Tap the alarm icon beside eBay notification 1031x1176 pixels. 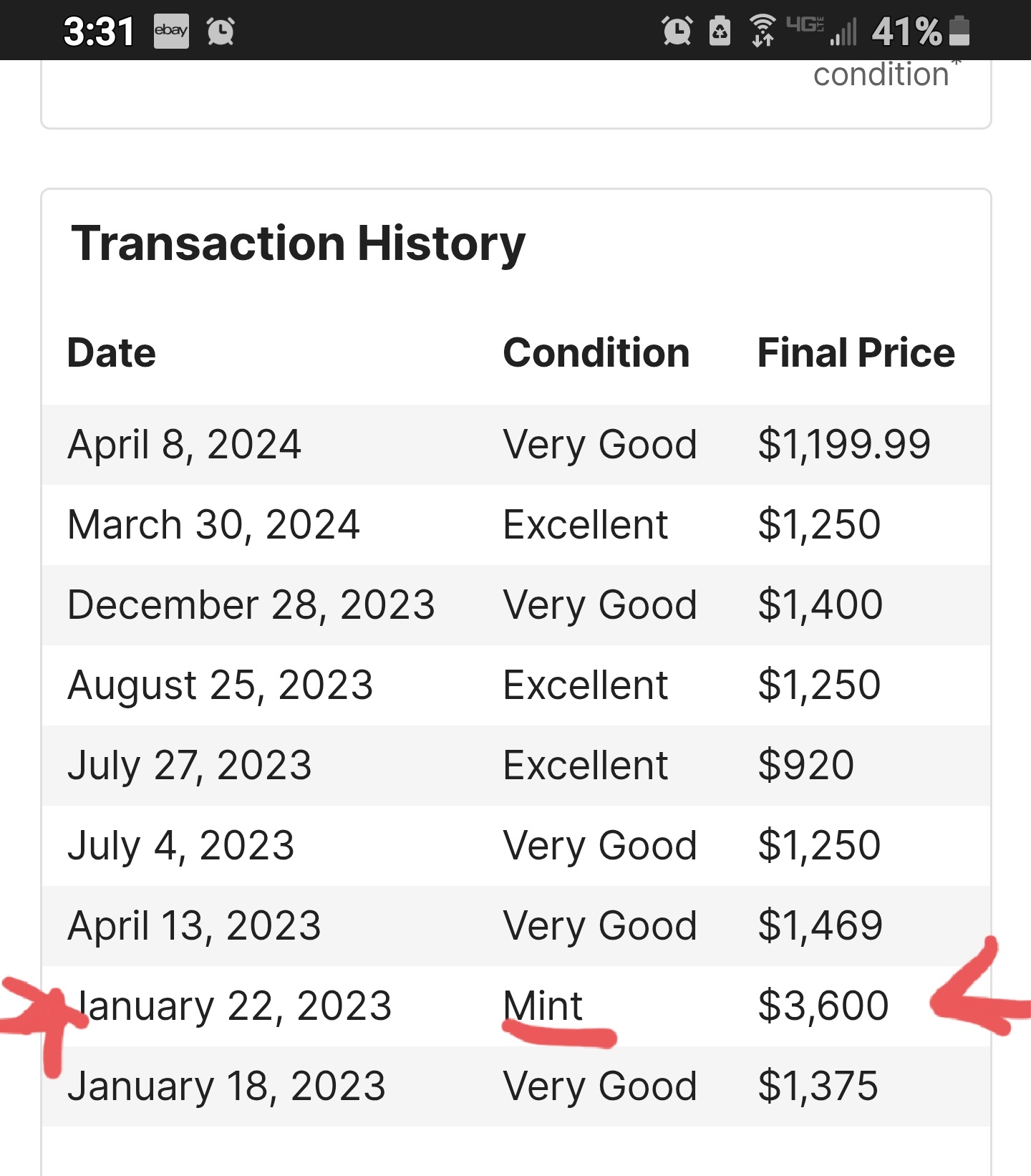[221, 31]
